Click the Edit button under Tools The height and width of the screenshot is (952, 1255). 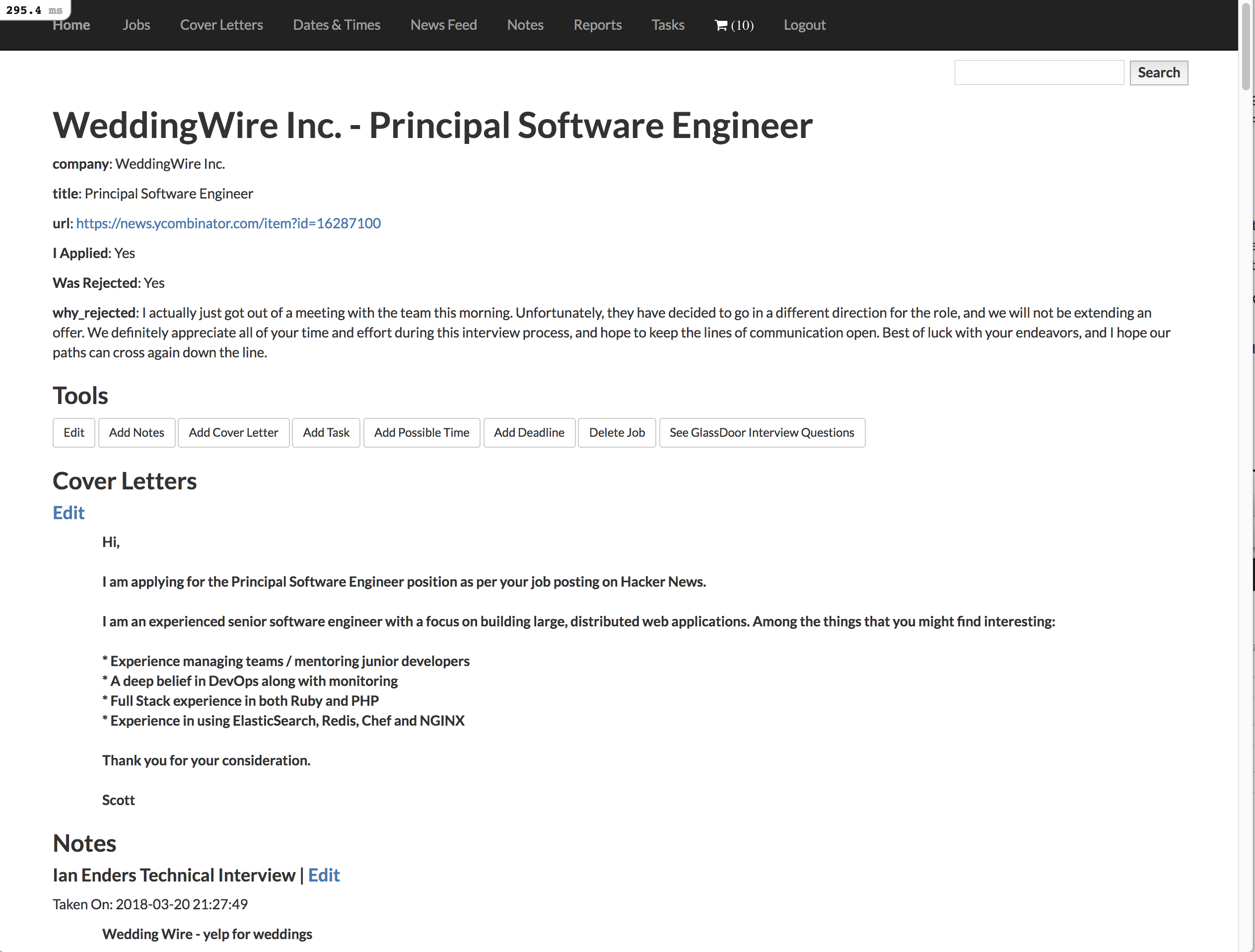(74, 433)
